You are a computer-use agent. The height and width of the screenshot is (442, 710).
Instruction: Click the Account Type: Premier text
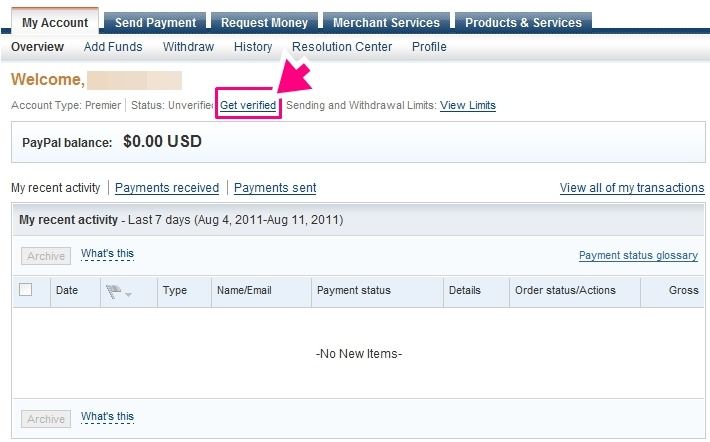[66, 105]
